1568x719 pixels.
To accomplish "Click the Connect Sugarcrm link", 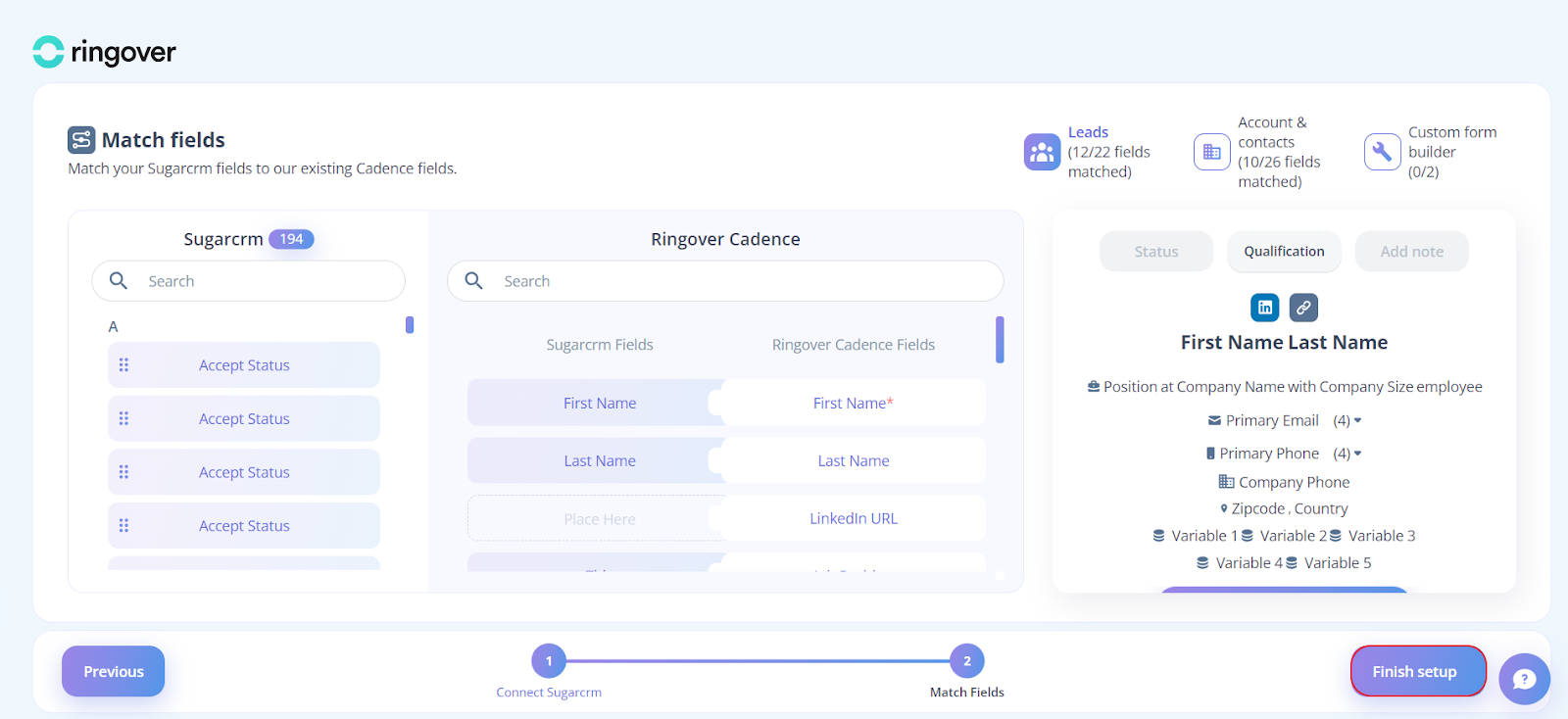I will tap(549, 693).
